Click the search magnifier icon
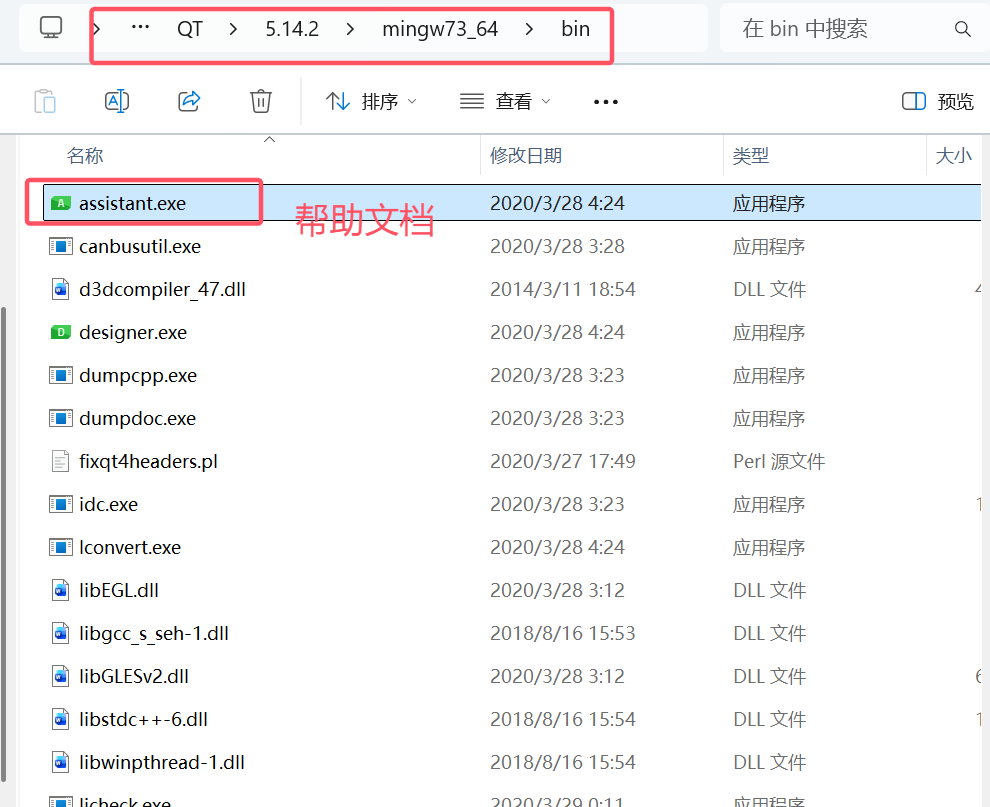 point(962,29)
